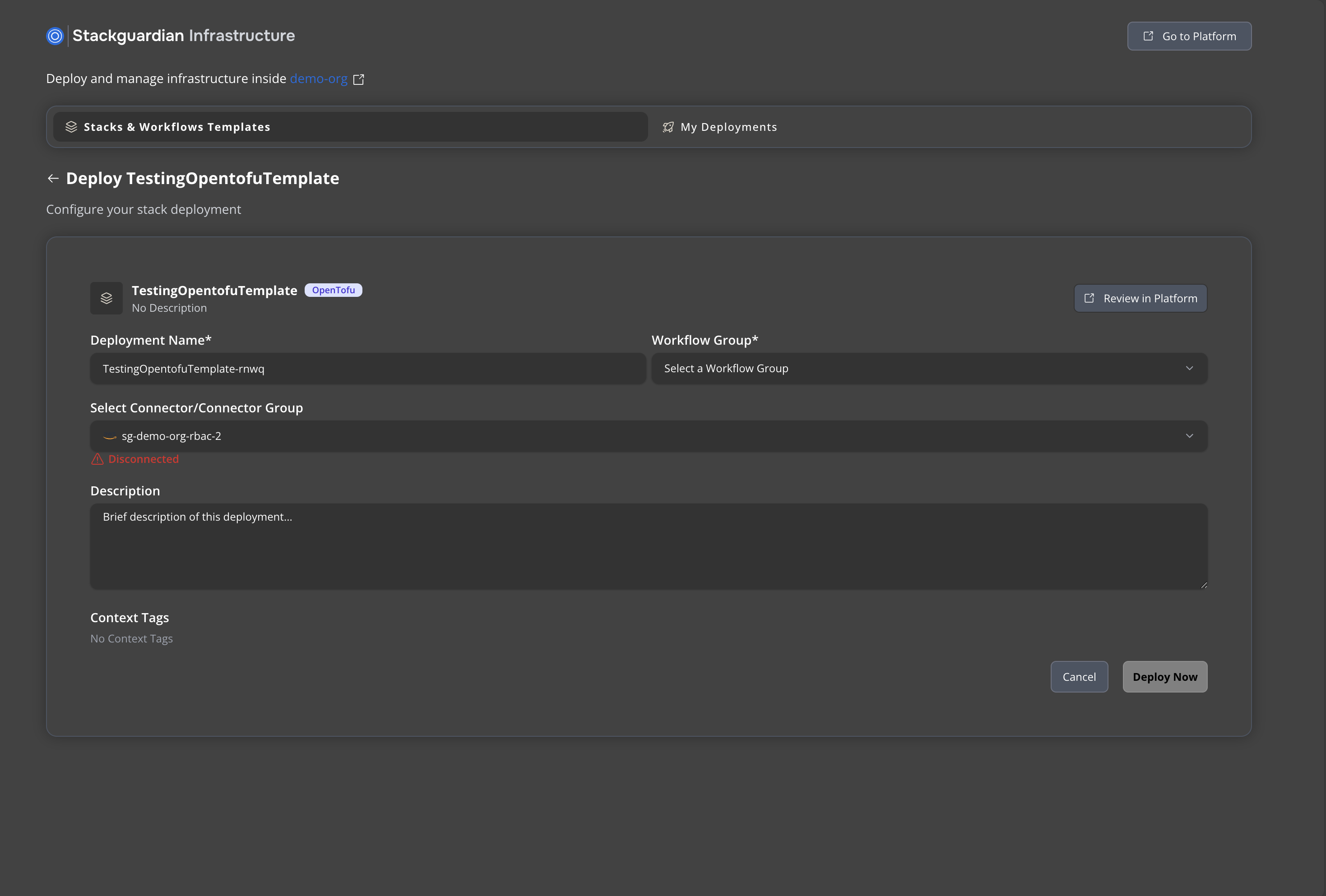Open the demo-org link
This screenshot has height=896, width=1326.
[x=318, y=79]
